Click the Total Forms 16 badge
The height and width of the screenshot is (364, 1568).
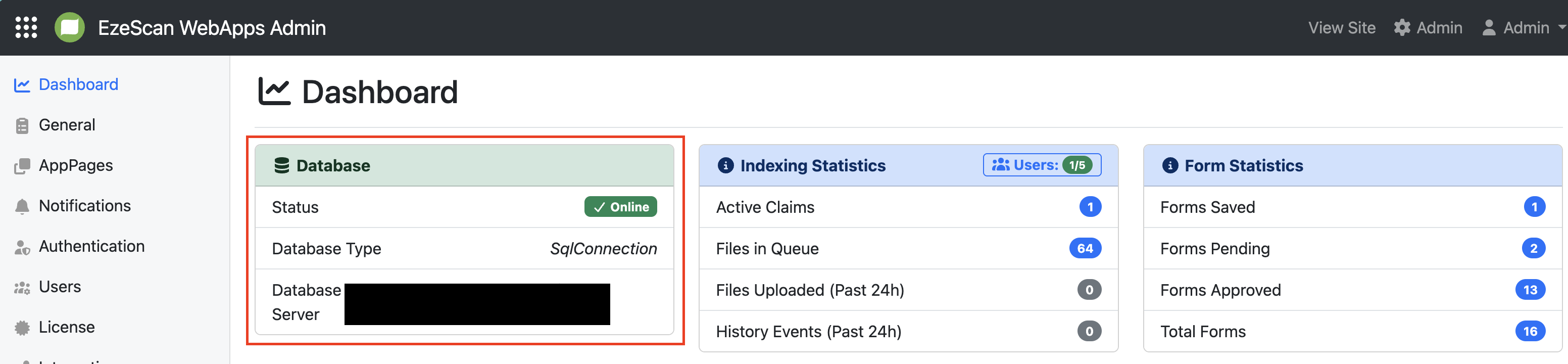coord(1530,331)
